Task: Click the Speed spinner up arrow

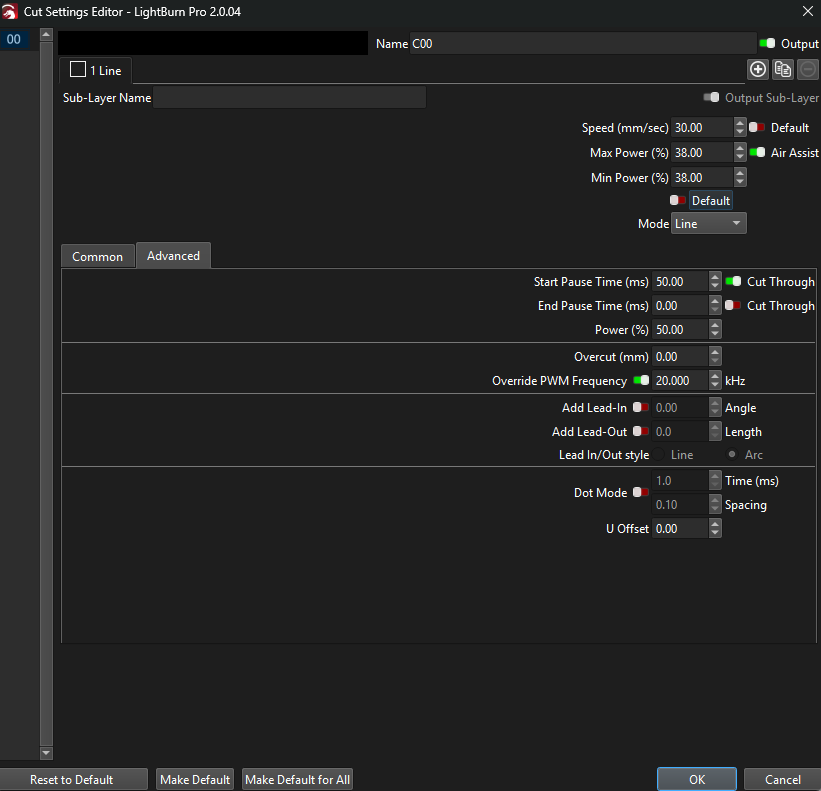Action: click(x=740, y=123)
